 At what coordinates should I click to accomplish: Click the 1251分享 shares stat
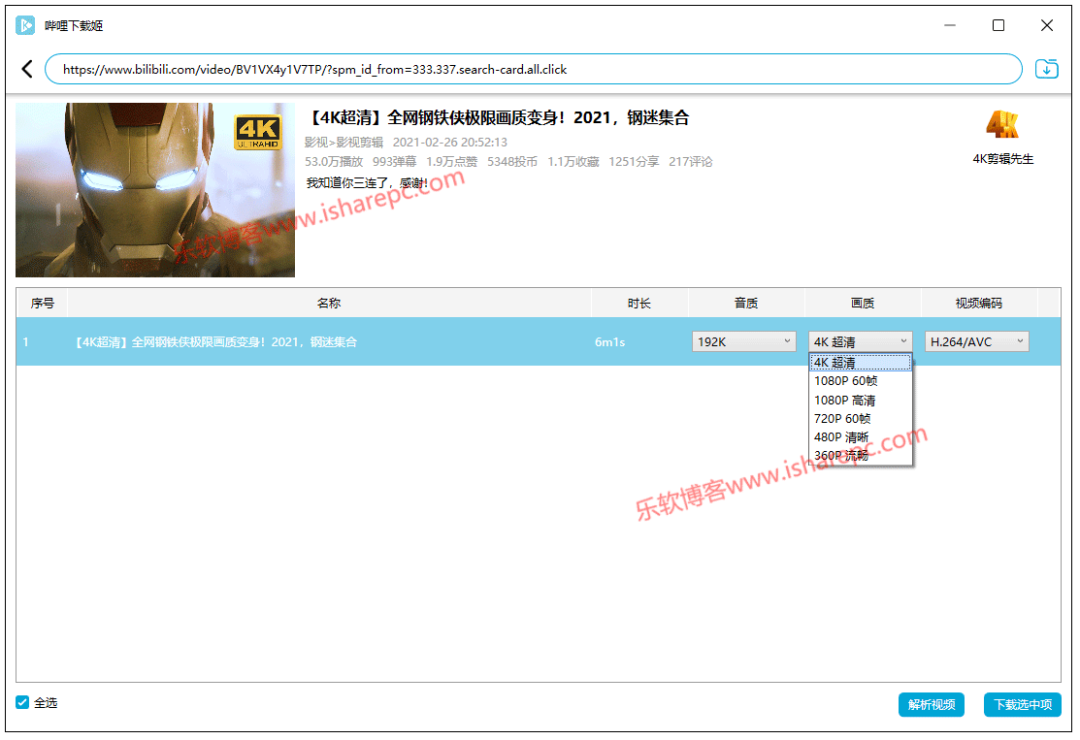pos(634,162)
